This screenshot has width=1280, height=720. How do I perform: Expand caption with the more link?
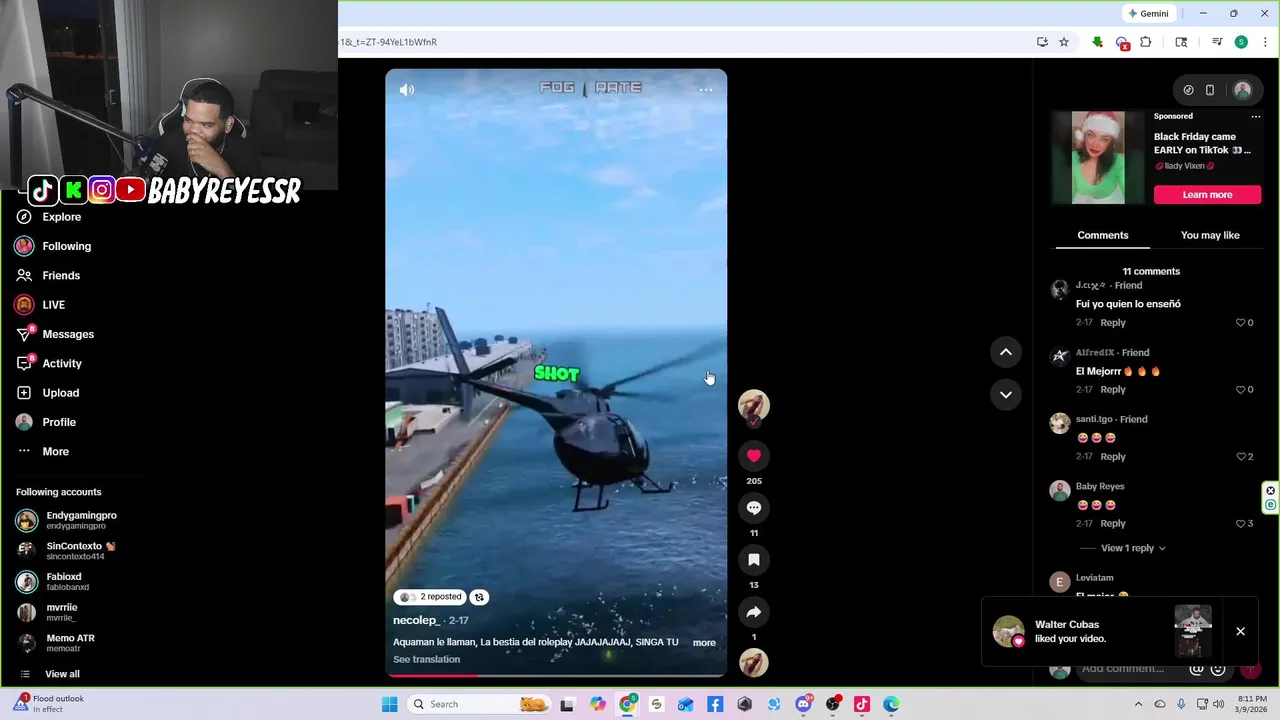tap(704, 643)
